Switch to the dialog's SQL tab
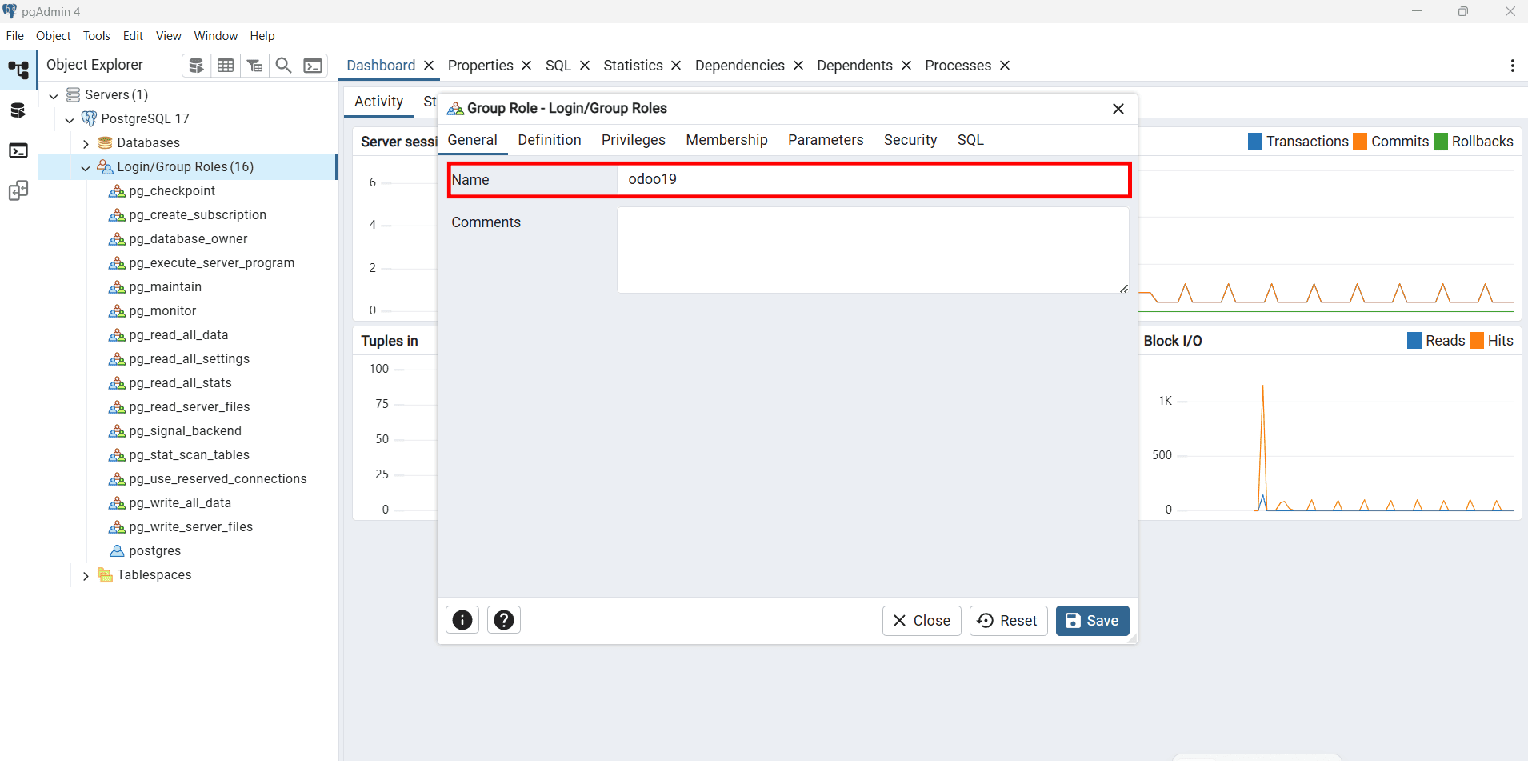Viewport: 1528px width, 761px height. tap(970, 140)
